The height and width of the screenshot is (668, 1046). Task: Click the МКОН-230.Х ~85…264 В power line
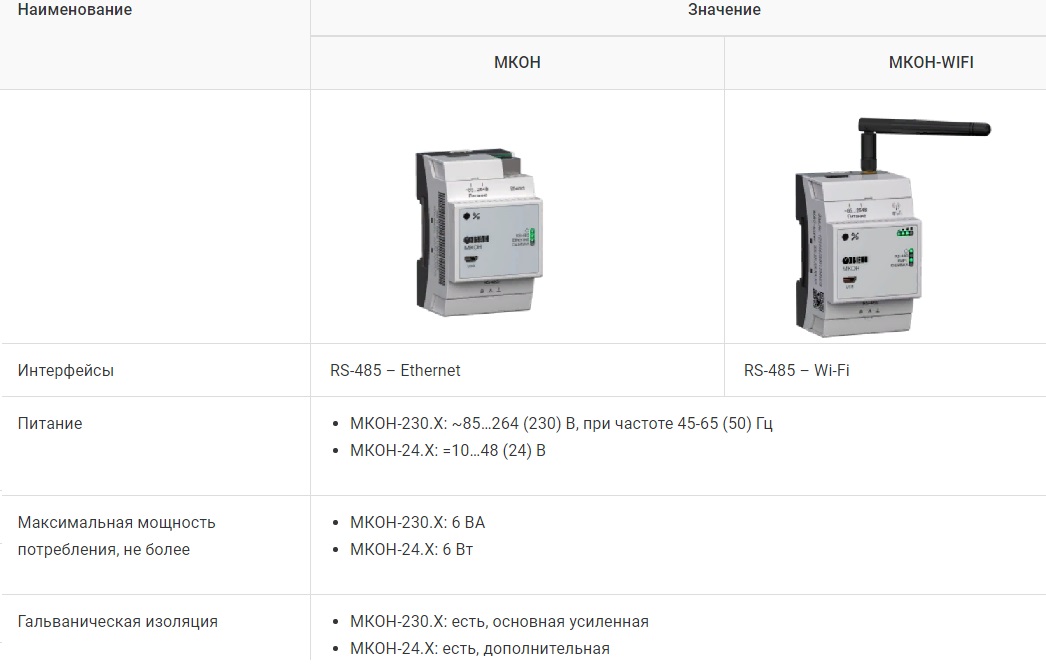pyautogui.click(x=560, y=423)
